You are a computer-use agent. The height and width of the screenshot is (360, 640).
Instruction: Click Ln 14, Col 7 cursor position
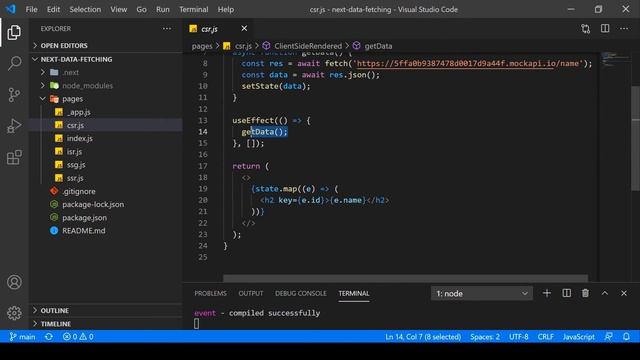point(423,337)
